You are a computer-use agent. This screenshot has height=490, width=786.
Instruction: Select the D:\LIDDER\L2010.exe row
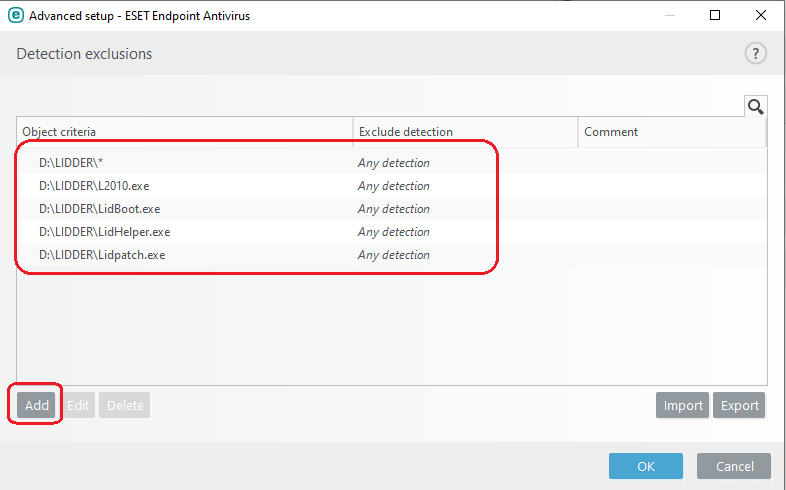[x=391, y=186]
